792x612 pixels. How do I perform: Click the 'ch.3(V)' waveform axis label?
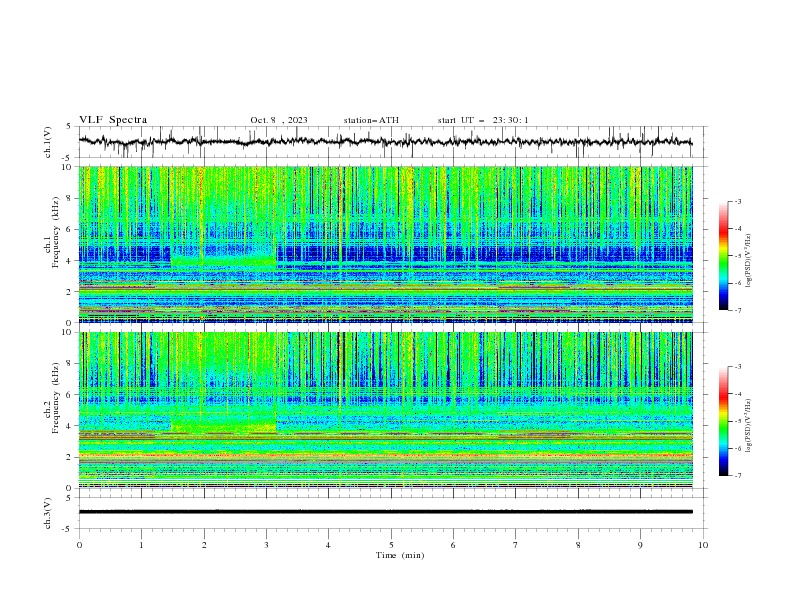48,513
